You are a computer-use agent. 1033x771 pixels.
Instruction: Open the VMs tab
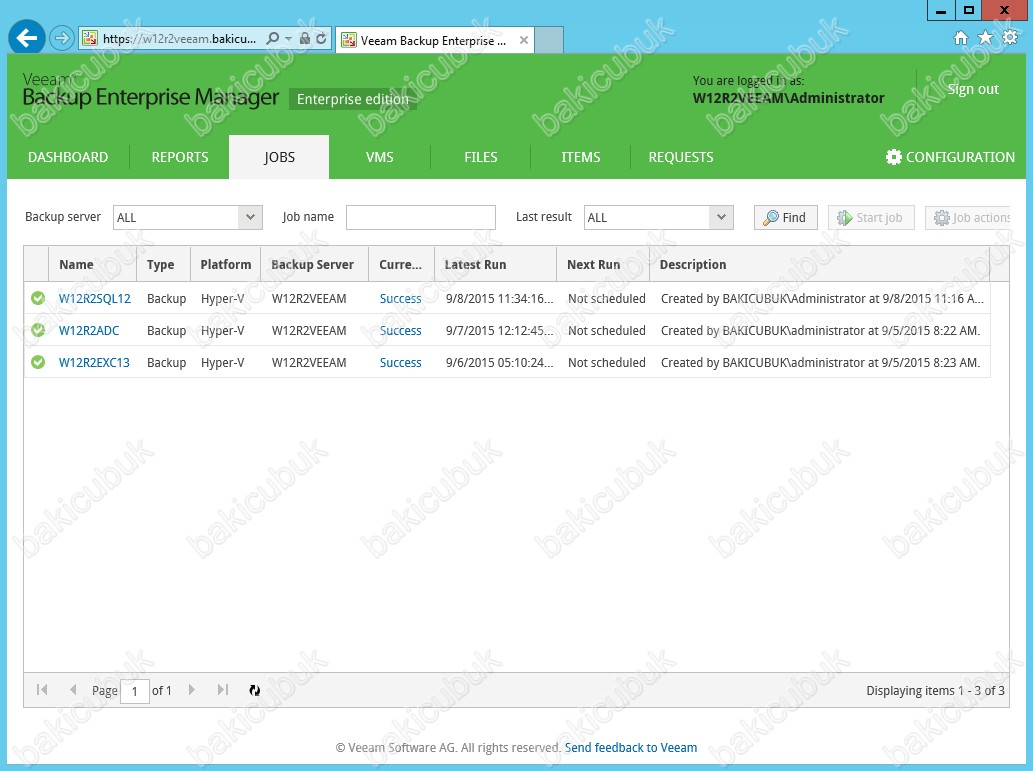379,157
